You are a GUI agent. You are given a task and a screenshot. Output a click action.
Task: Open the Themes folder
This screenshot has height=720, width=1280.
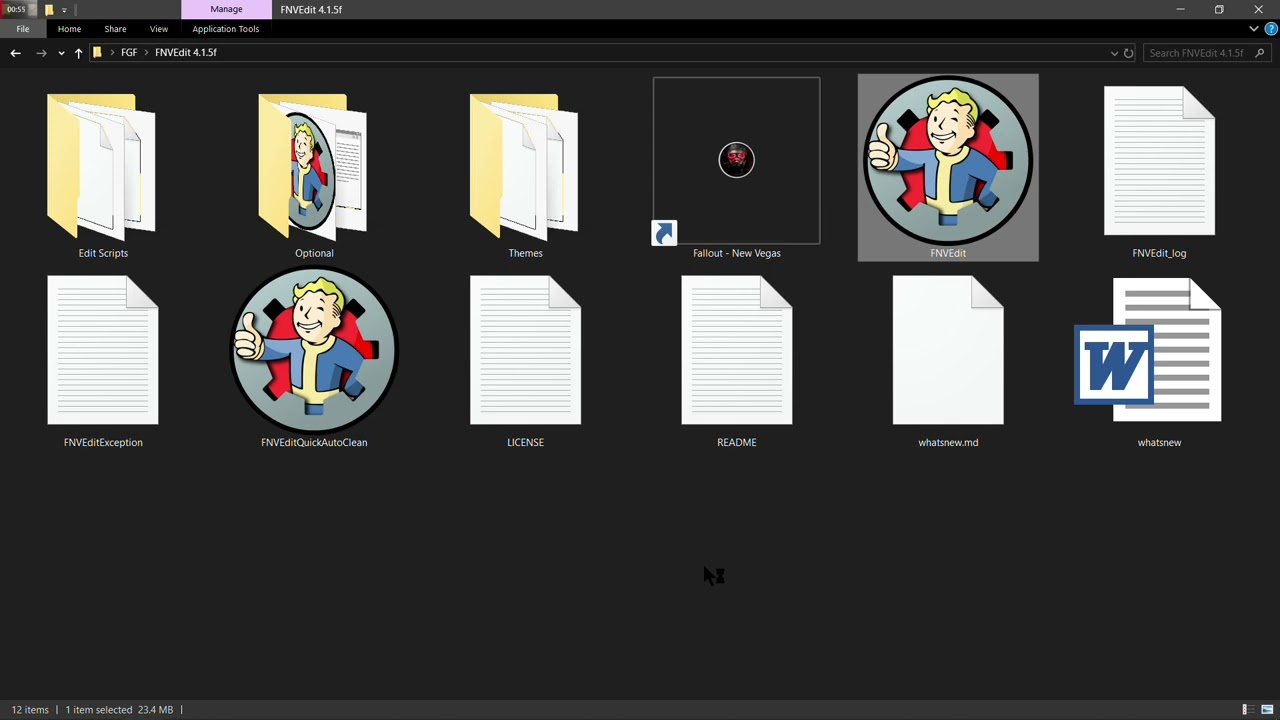[x=525, y=166]
